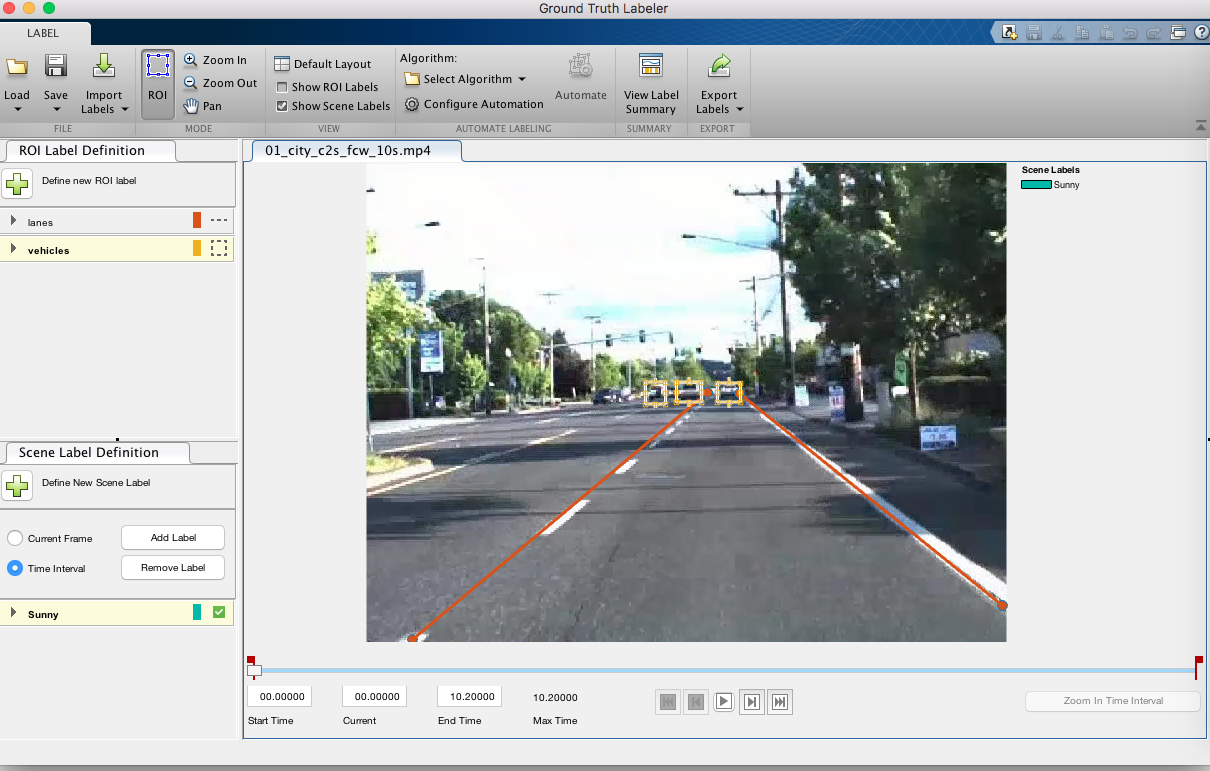Activate the Pan hand tool

(x=202, y=106)
